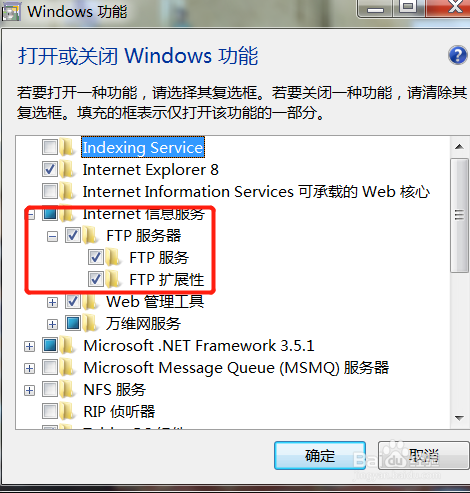
Task: Click the scrollbar down arrow in the feature list
Action: (x=459, y=418)
